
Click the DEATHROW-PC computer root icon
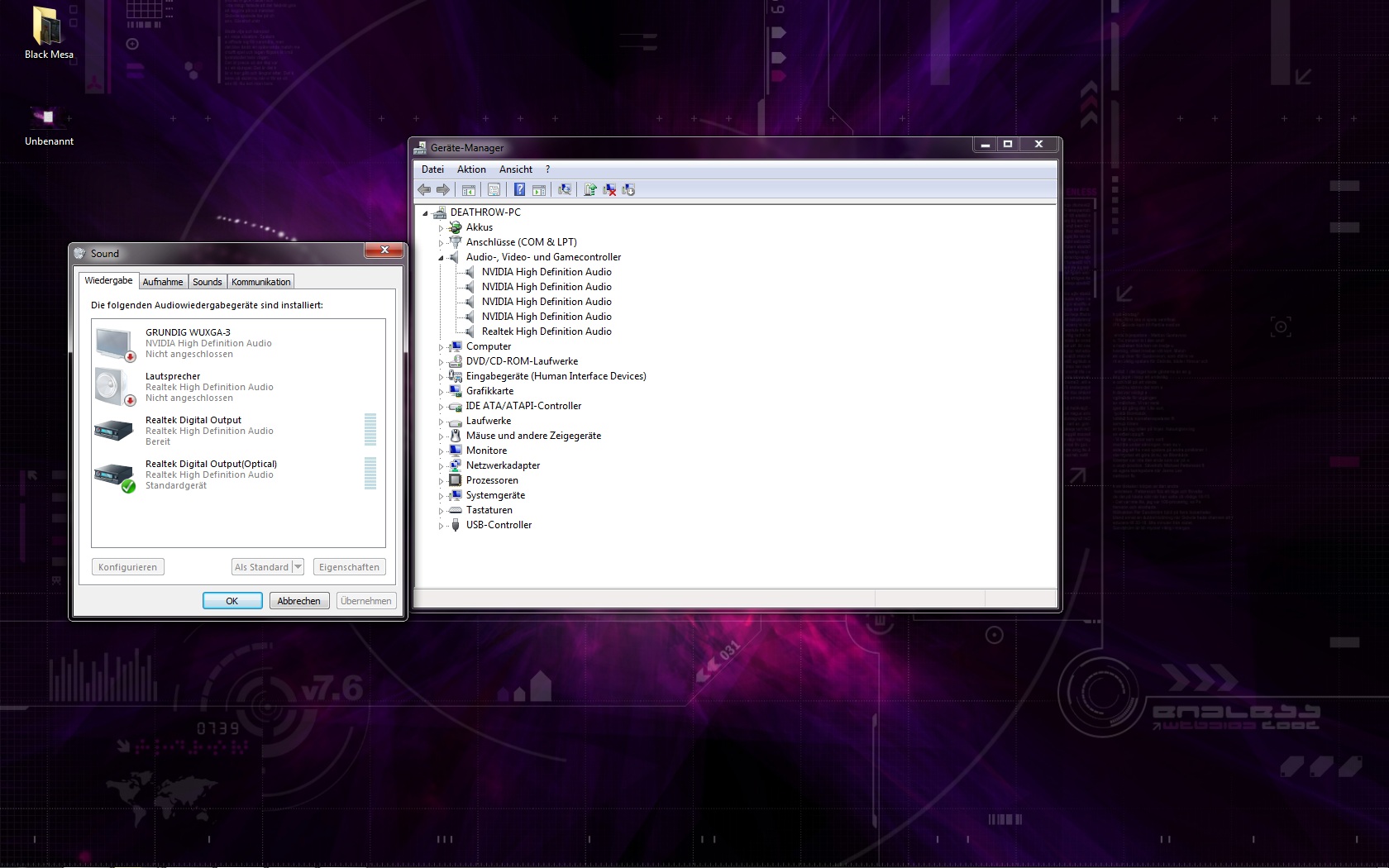point(440,212)
